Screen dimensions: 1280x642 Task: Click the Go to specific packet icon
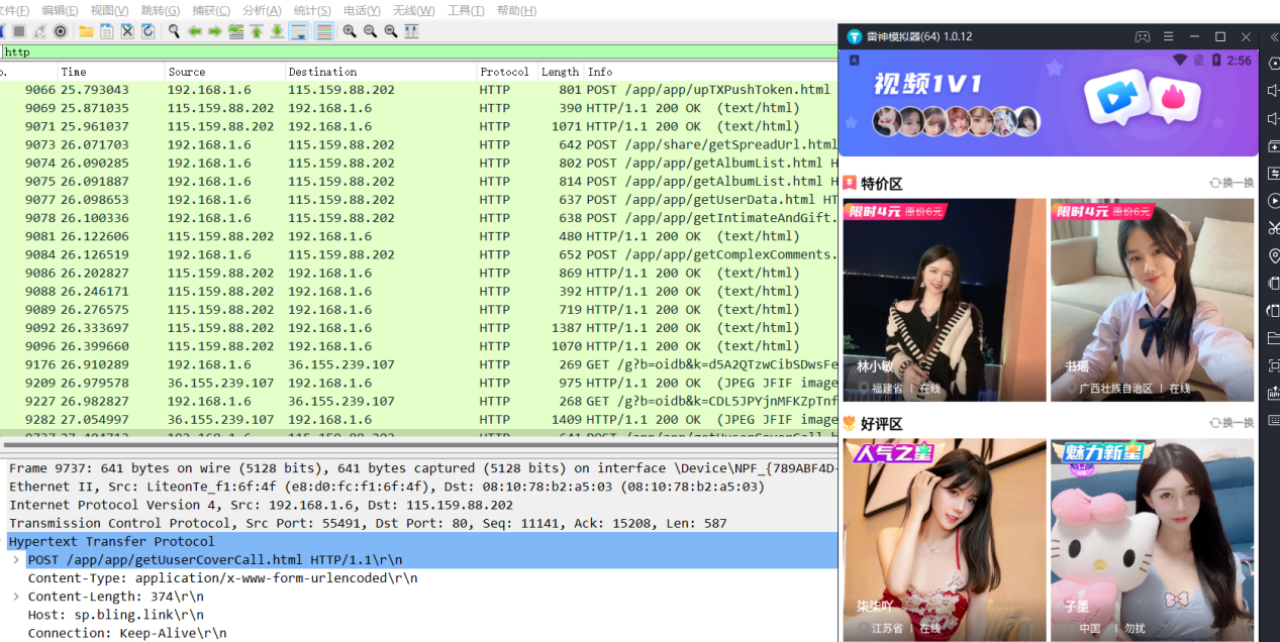point(236,31)
